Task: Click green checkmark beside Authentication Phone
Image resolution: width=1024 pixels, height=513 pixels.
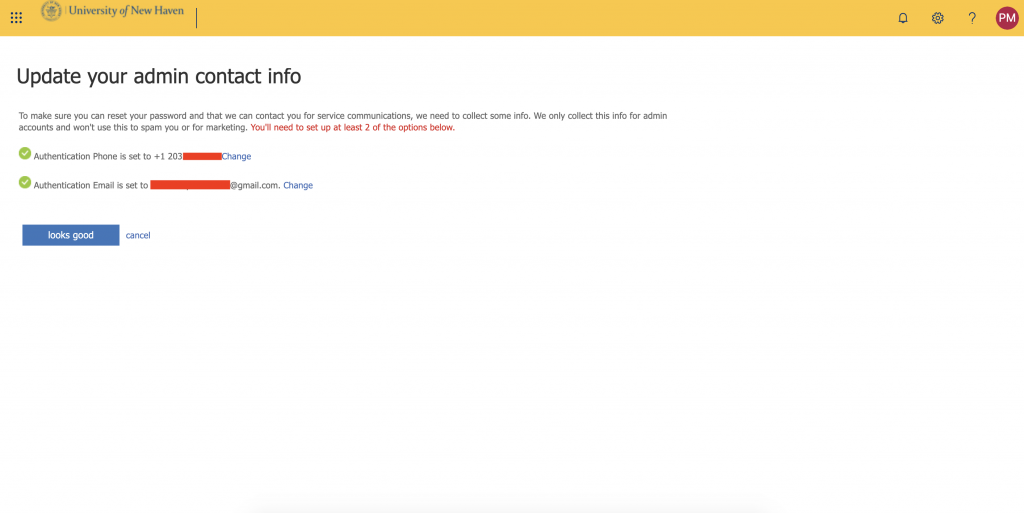Action: point(25,153)
